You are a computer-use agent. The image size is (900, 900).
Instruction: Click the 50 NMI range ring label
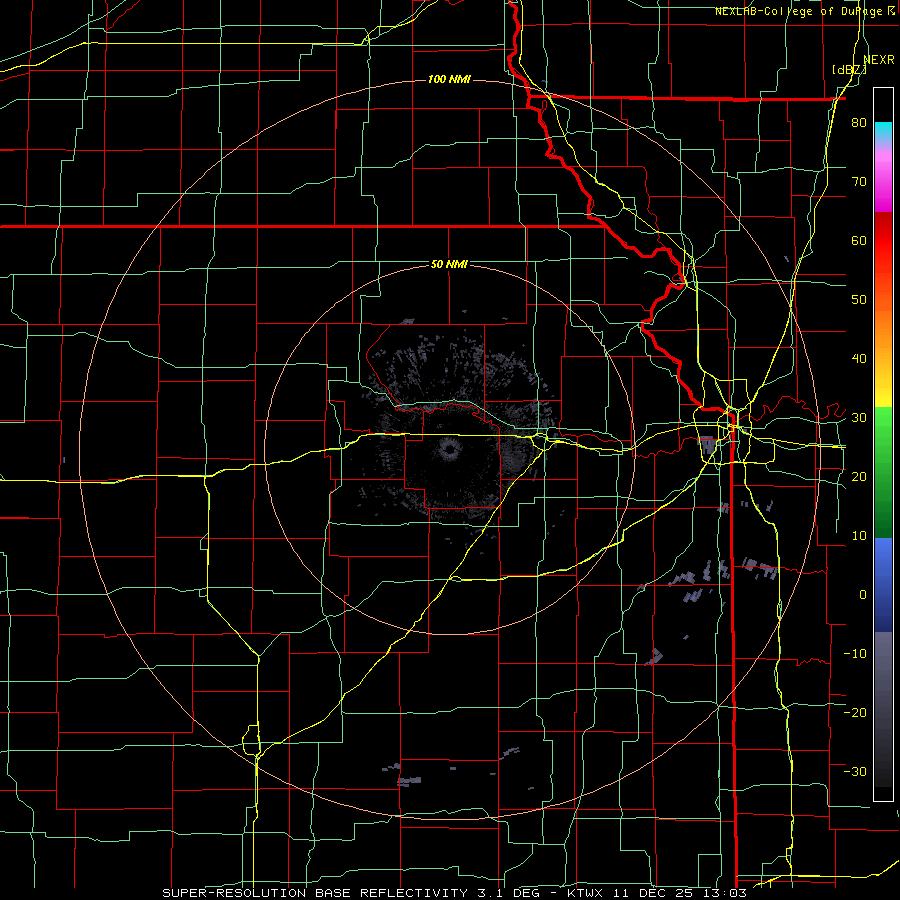(449, 265)
